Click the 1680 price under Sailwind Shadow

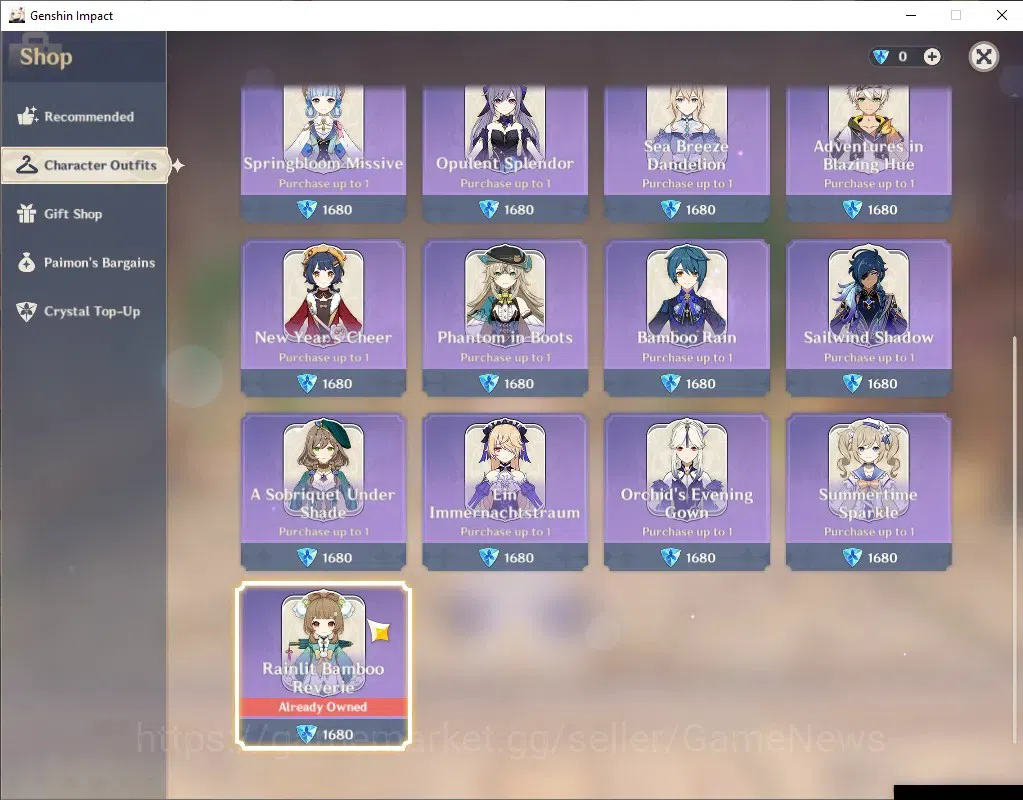[x=882, y=384]
